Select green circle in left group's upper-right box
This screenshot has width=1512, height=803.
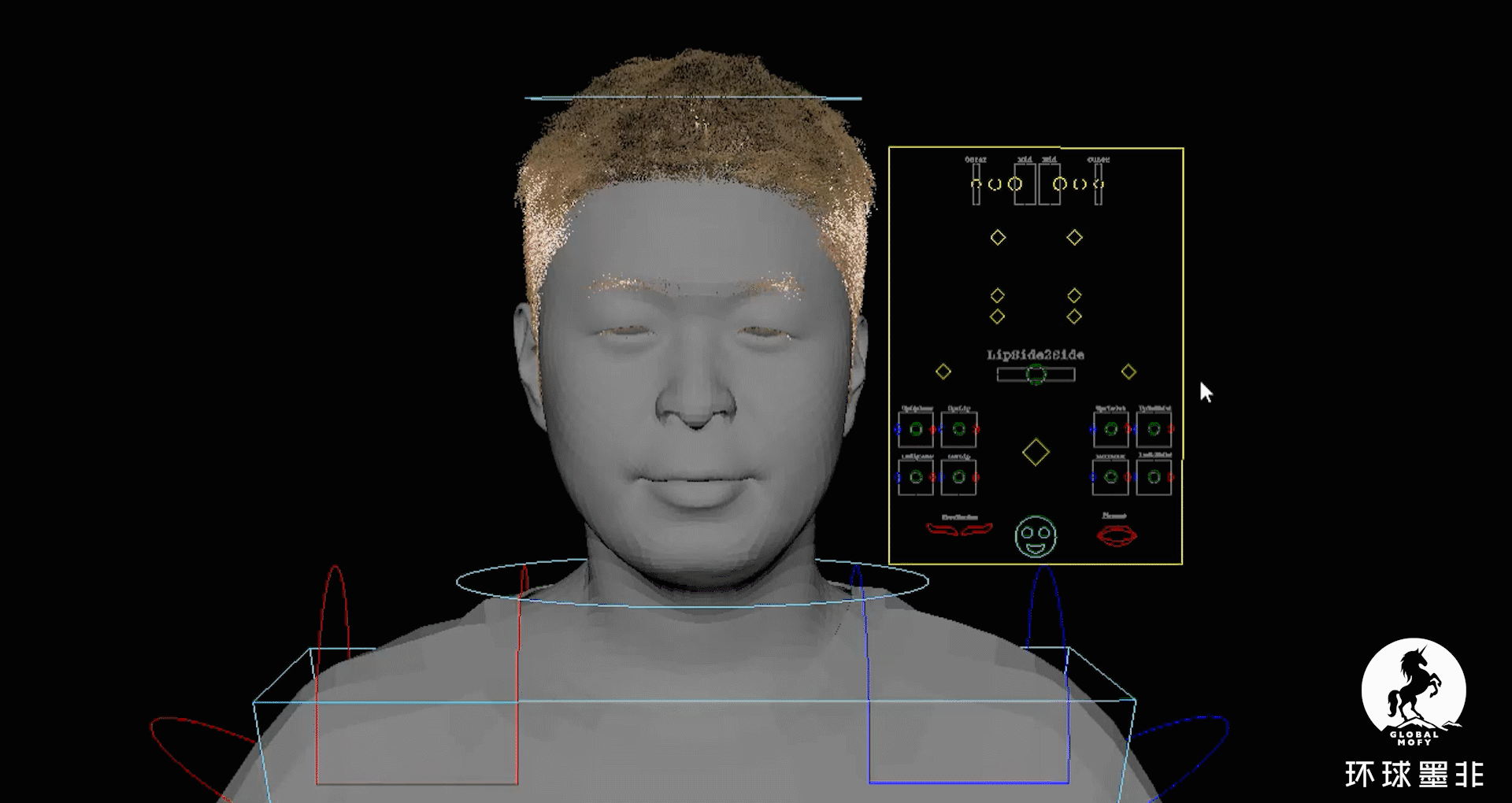tap(958, 429)
